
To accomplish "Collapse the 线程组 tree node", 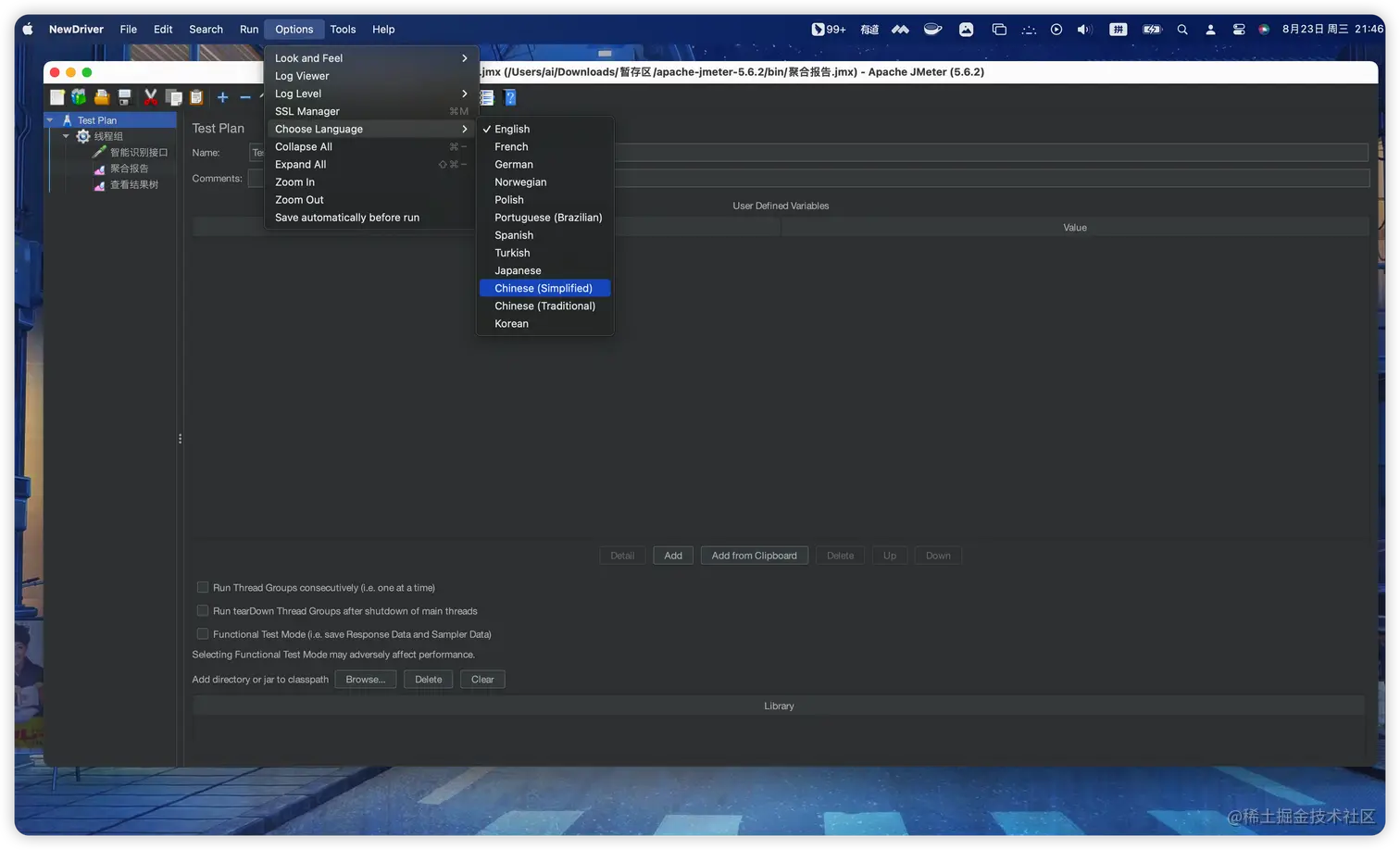I will pos(66,136).
